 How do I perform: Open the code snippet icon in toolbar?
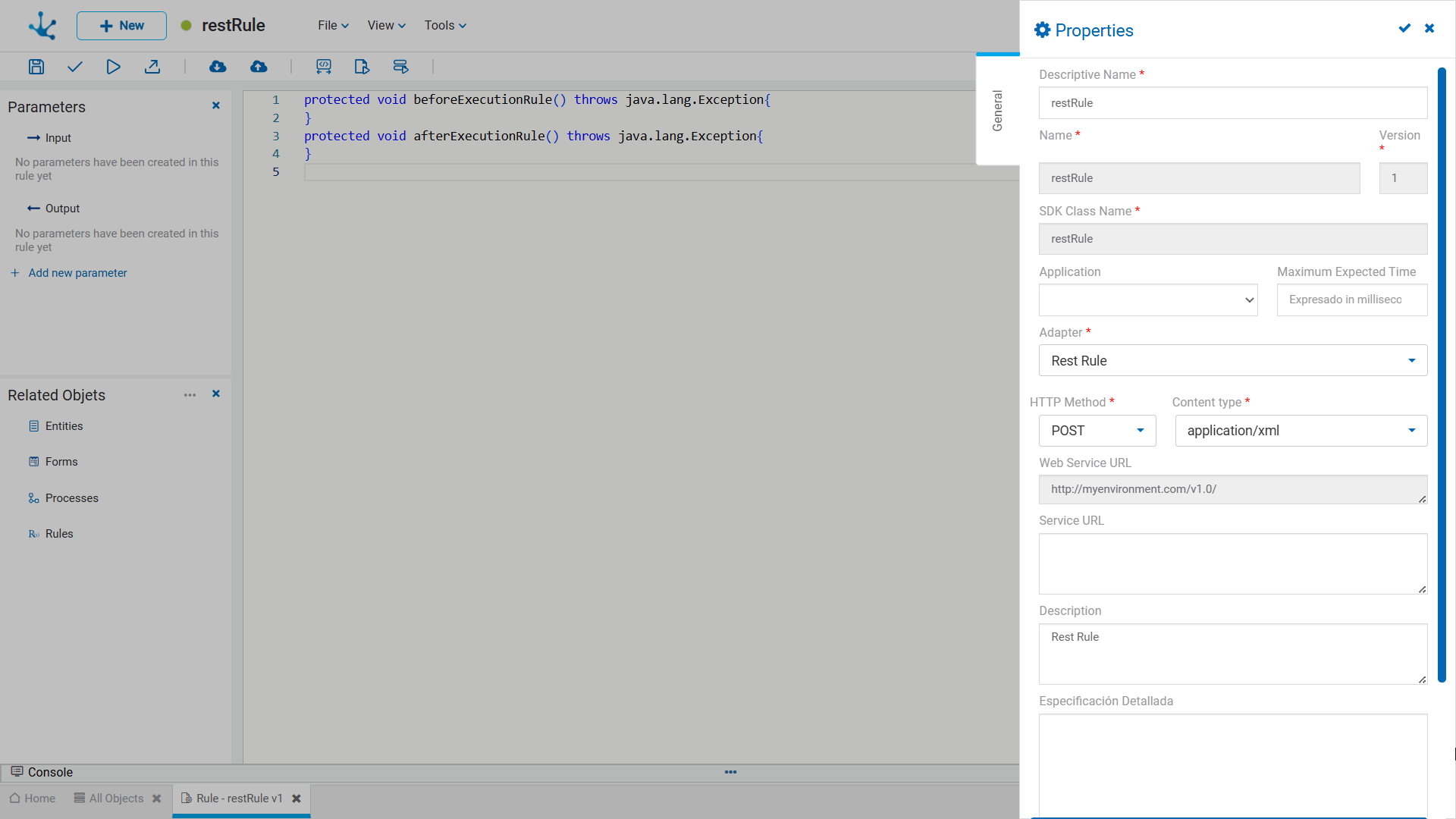(x=324, y=67)
